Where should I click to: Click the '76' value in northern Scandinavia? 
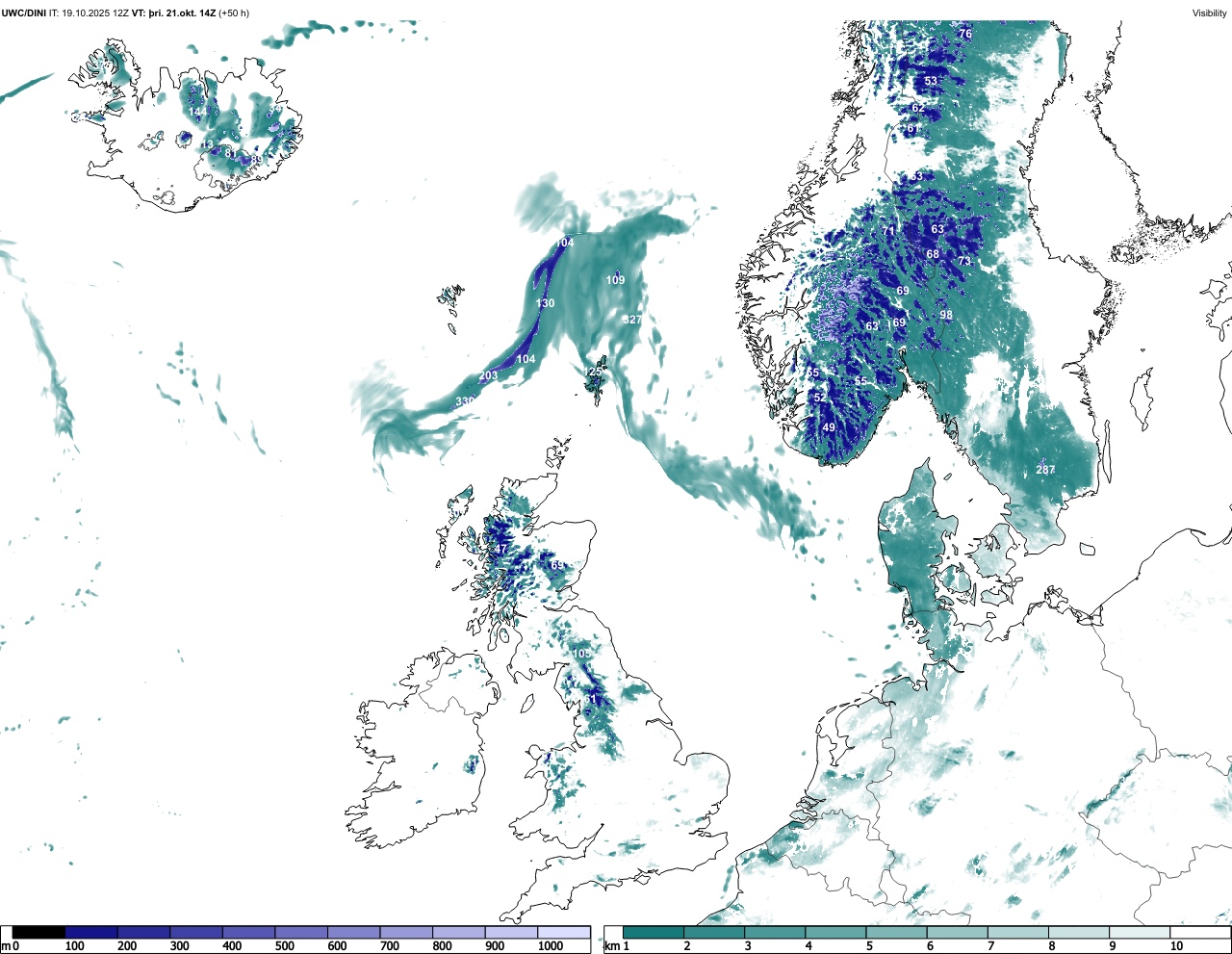tap(965, 34)
